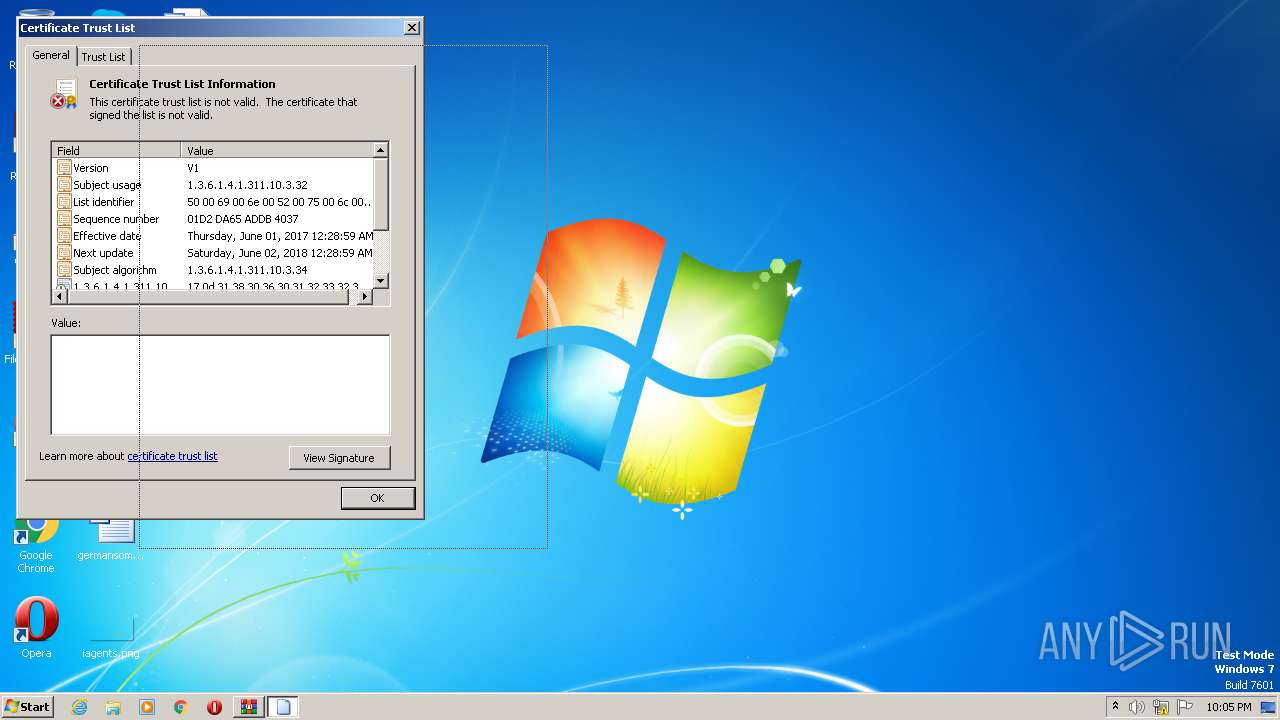The height and width of the screenshot is (720, 1280).
Task: Select the germansom... desktop file
Action: tap(111, 538)
